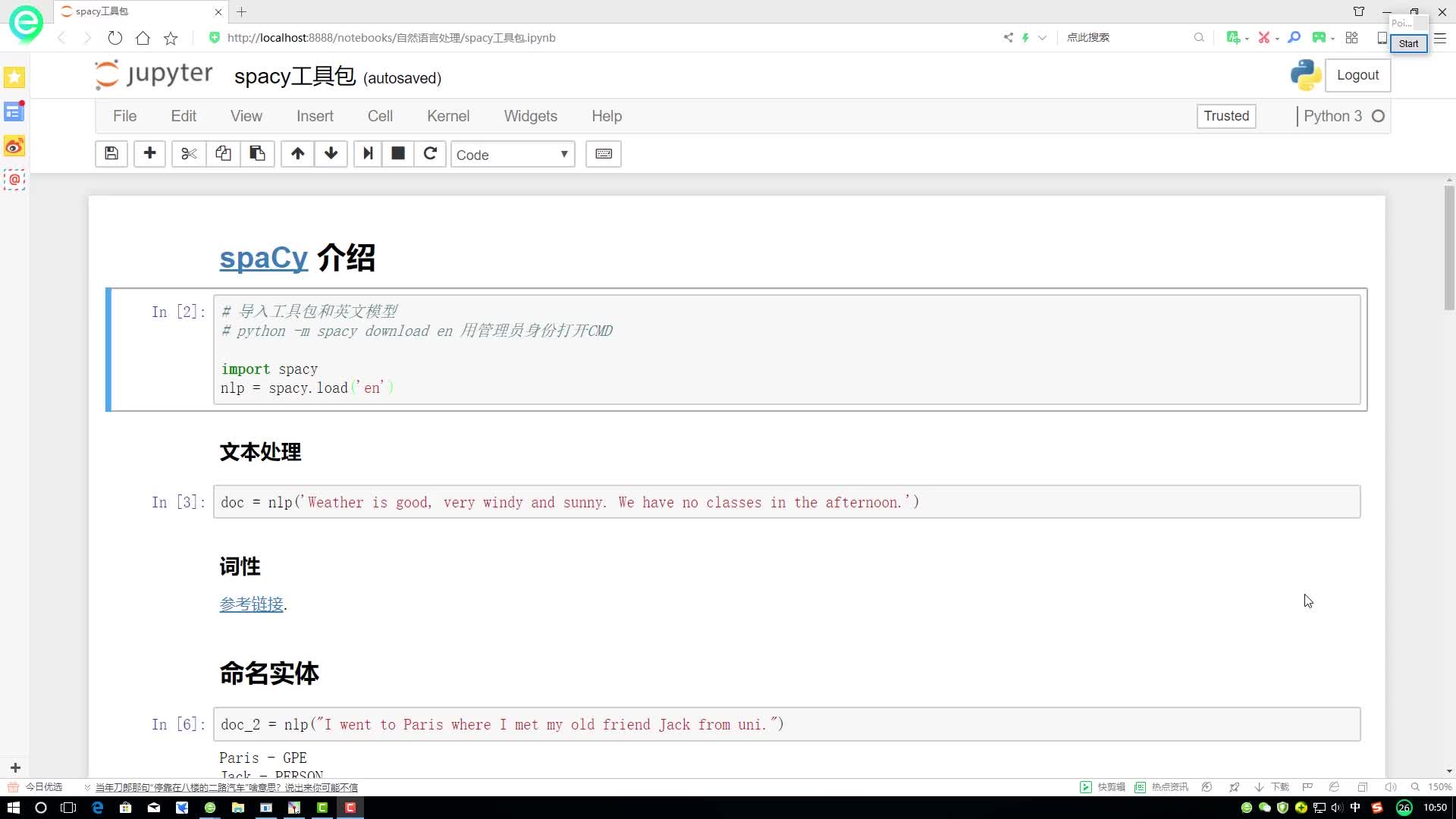
Task: Click the Trusted notebook button
Action: (x=1226, y=116)
